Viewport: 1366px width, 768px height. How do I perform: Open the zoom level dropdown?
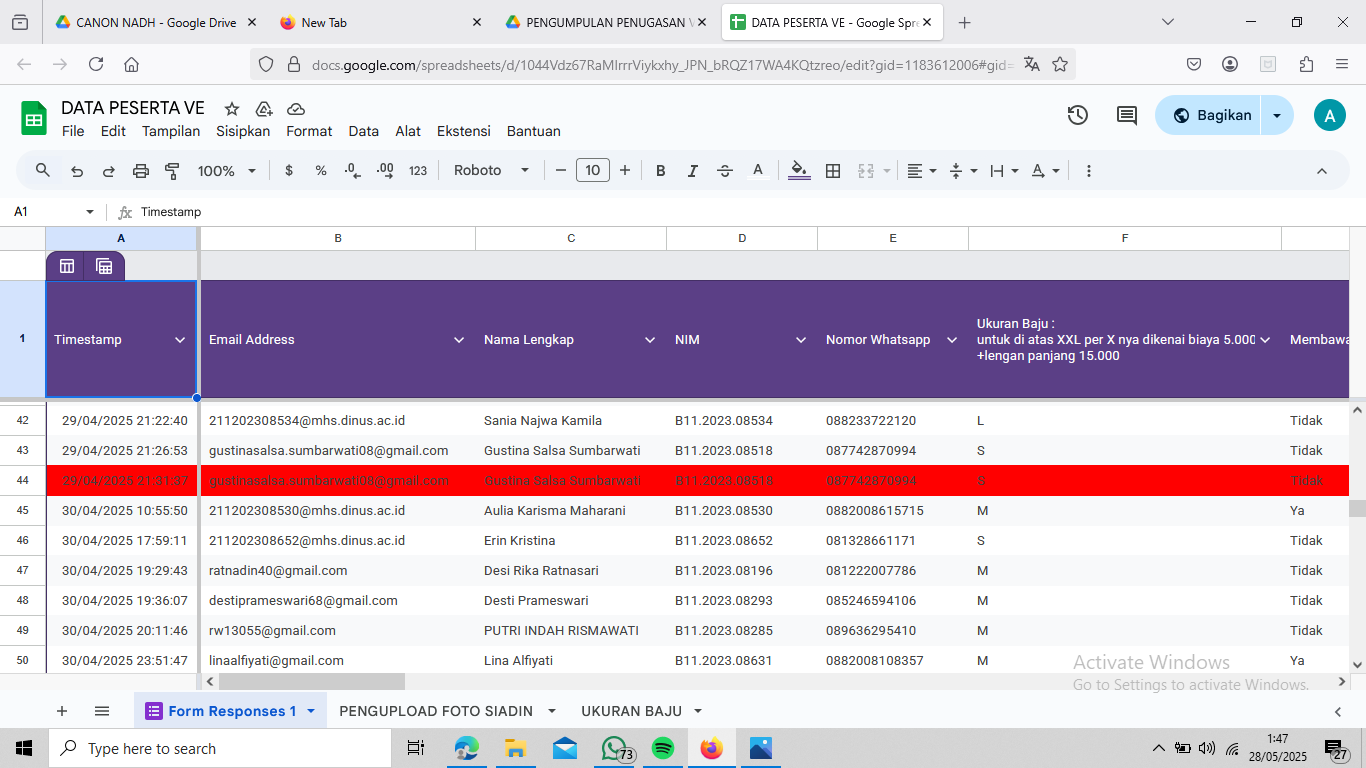(x=227, y=171)
